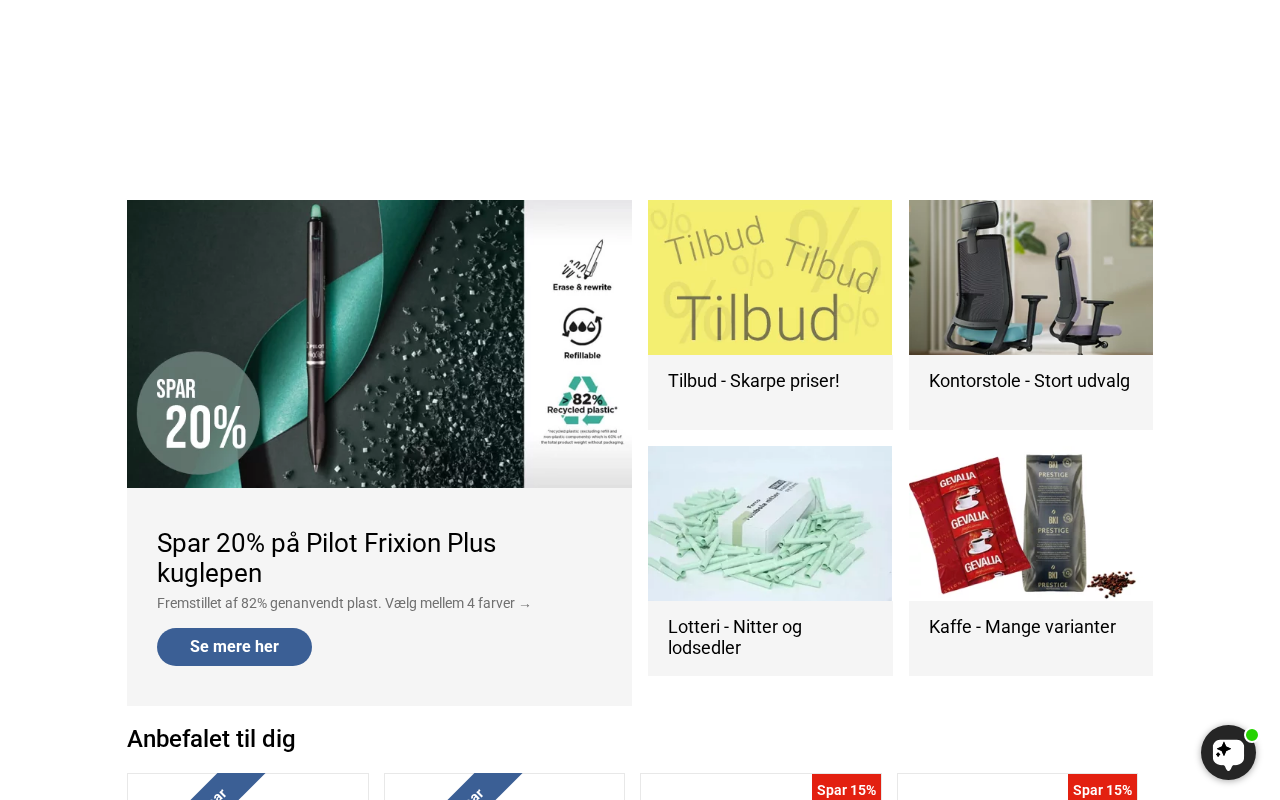Select Lotteri - Nitter og lodsedler link
The height and width of the screenshot is (800, 1280).
[735, 637]
